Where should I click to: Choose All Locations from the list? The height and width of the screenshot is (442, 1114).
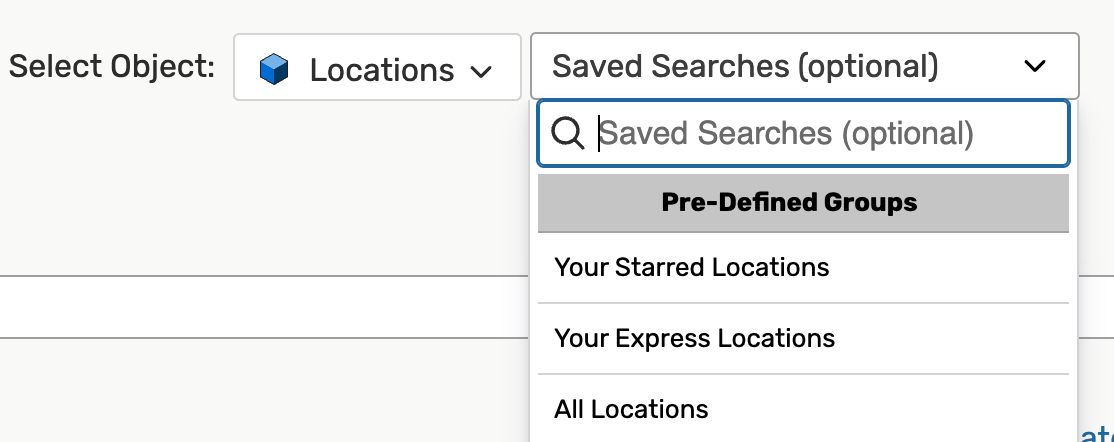click(631, 409)
